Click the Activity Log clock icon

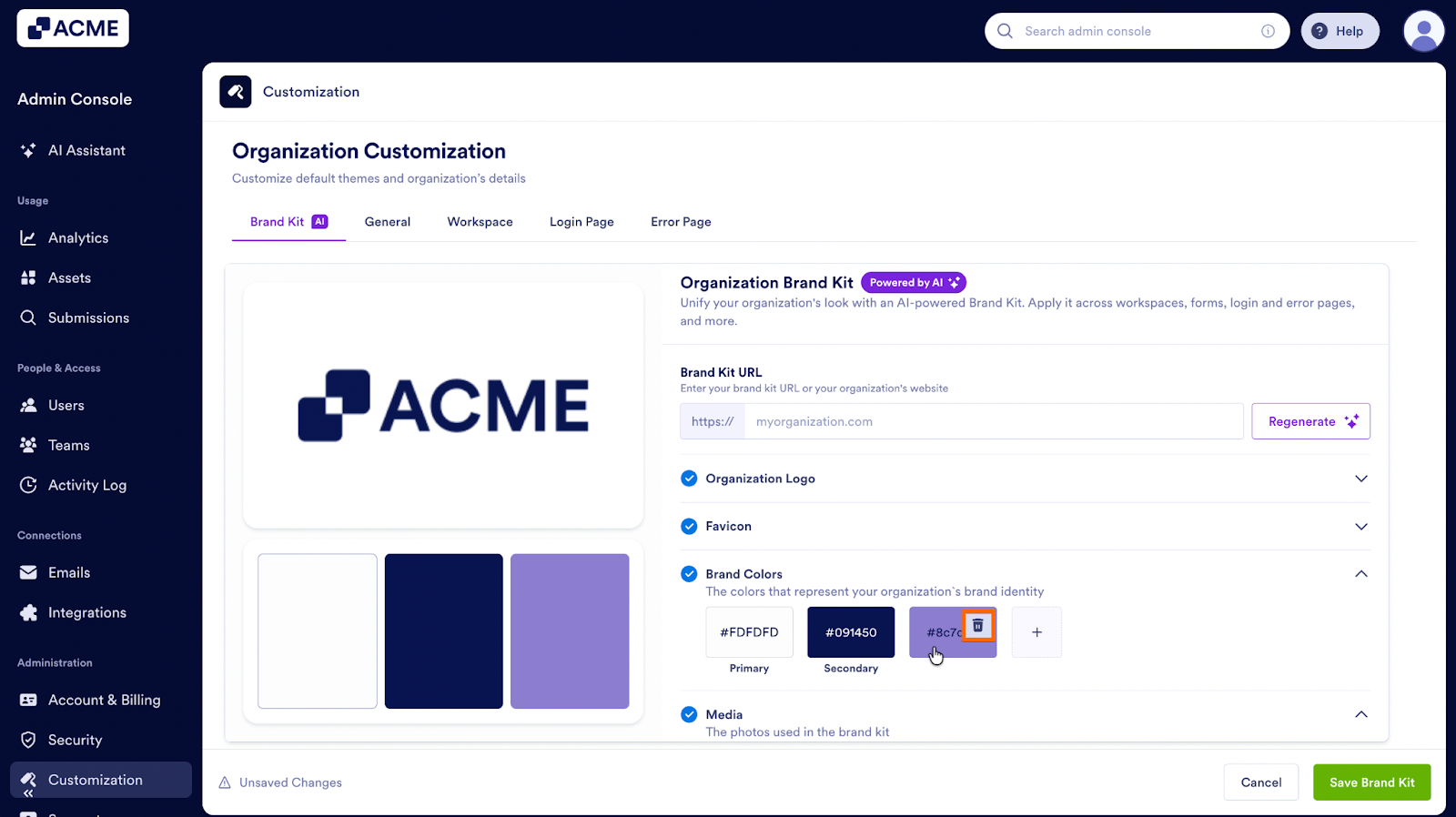pos(28,485)
